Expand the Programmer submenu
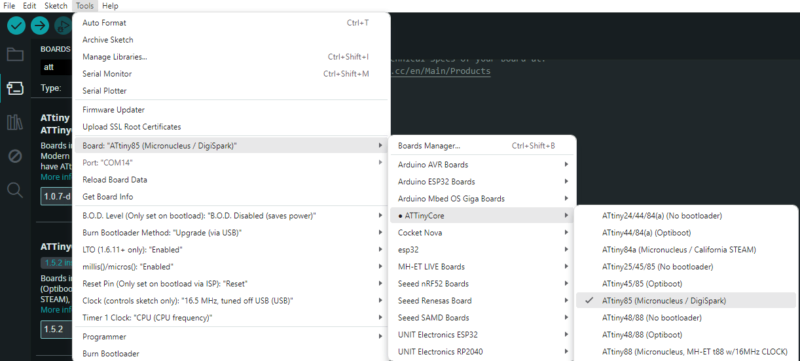The image size is (800, 361). click(232, 337)
